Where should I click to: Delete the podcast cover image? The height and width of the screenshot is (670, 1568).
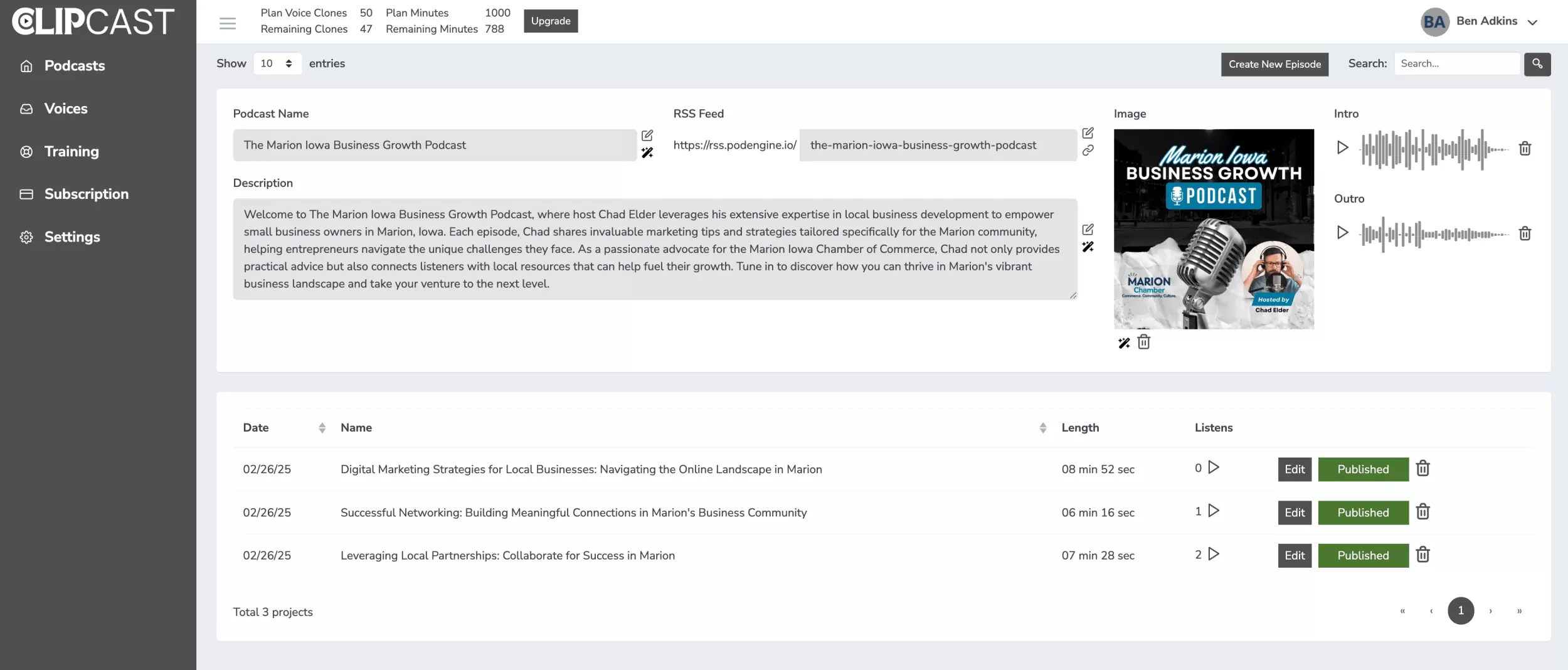coord(1143,342)
